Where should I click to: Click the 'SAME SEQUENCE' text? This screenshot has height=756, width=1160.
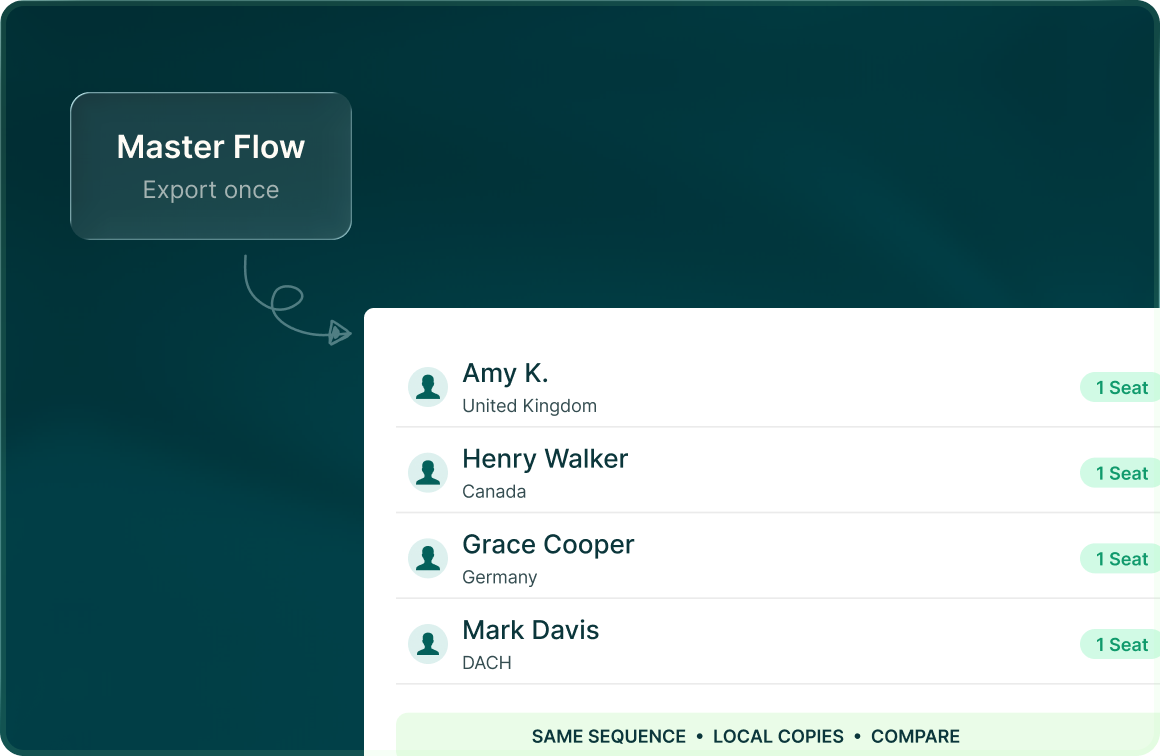[609, 737]
